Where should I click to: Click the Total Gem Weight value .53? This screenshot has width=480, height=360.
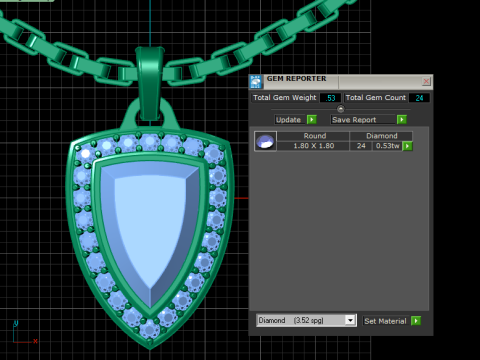click(330, 98)
